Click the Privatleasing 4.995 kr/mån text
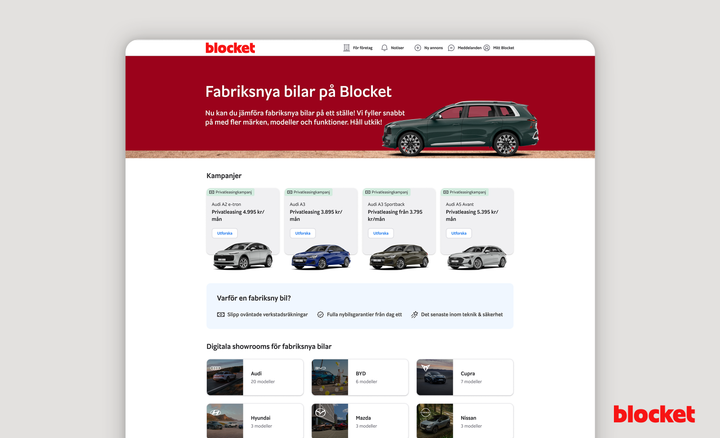The height and width of the screenshot is (438, 720). point(238,216)
